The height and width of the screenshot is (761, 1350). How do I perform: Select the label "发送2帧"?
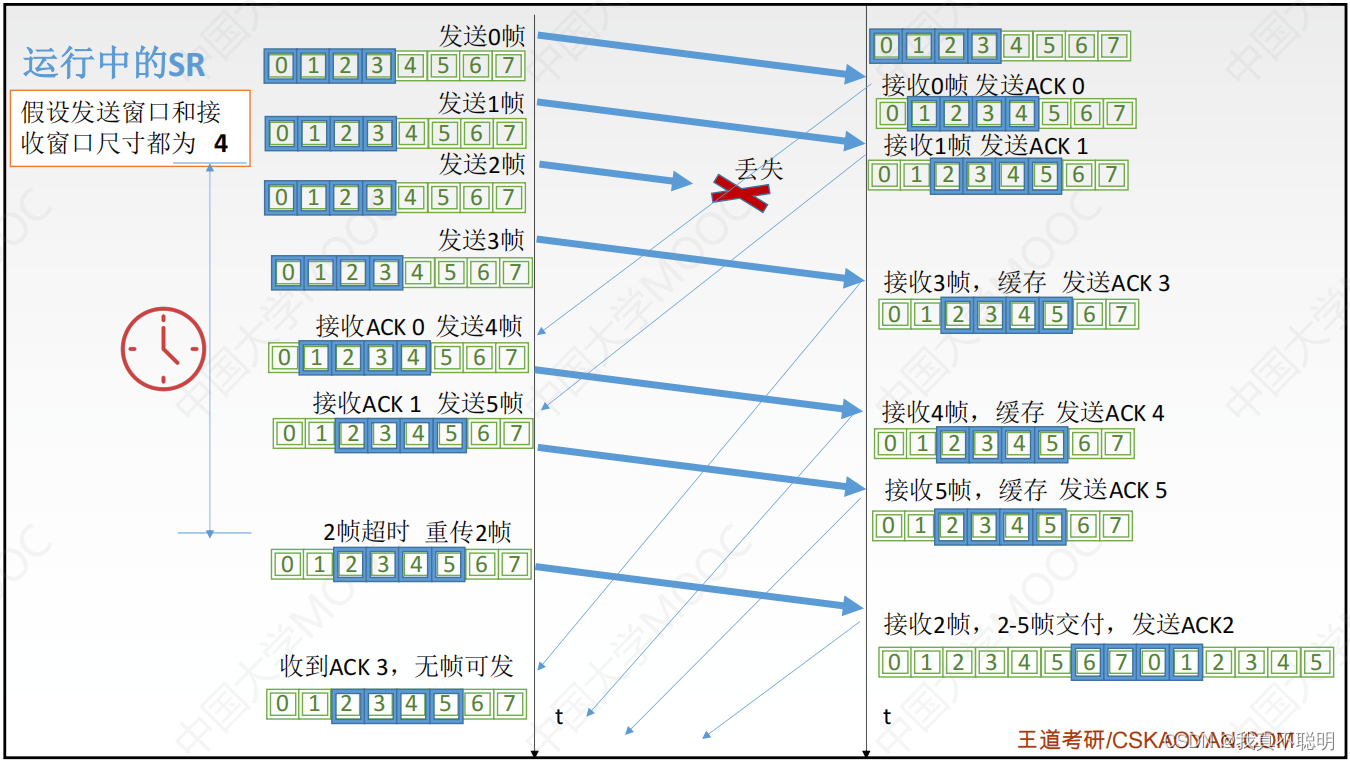[482, 164]
